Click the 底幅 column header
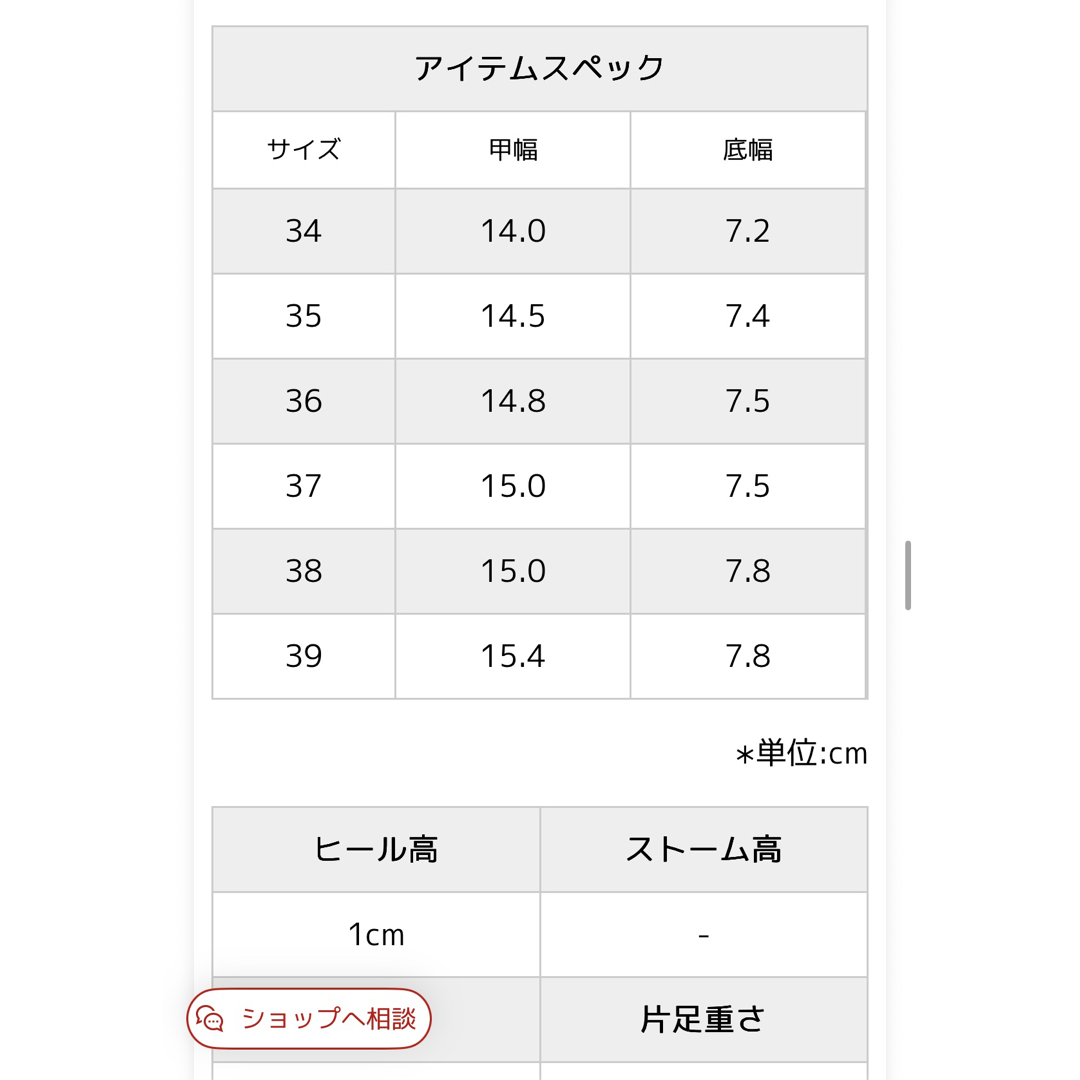Screen dimensions: 1080x1080 [x=748, y=150]
